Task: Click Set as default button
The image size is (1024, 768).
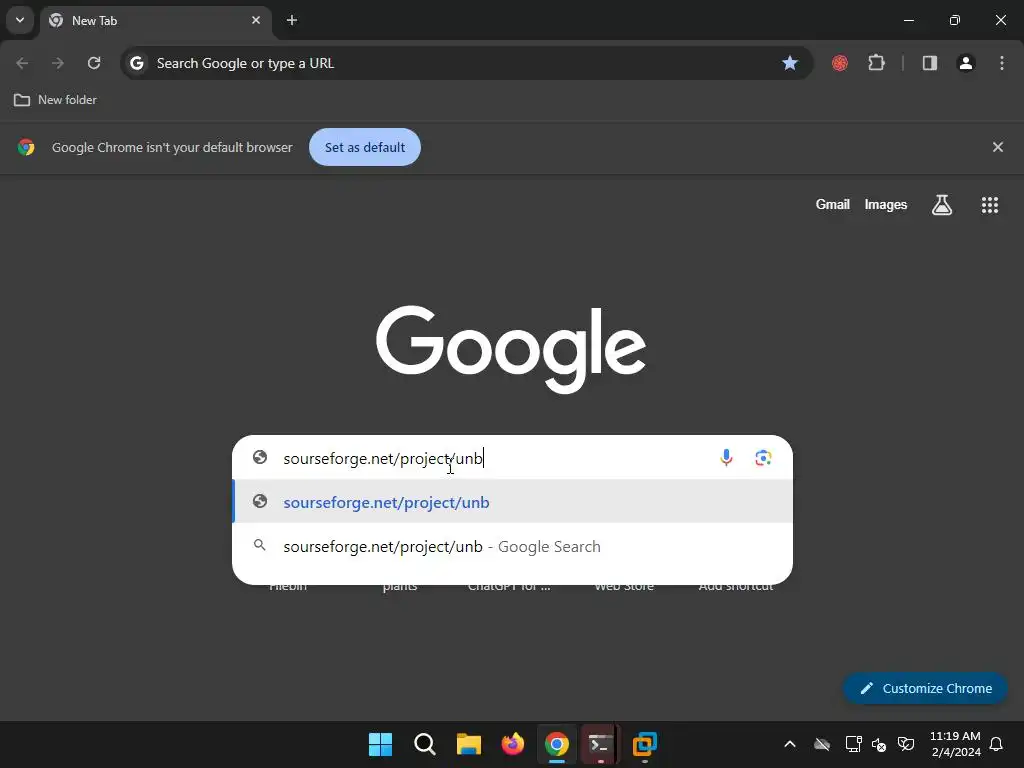Action: click(x=364, y=148)
